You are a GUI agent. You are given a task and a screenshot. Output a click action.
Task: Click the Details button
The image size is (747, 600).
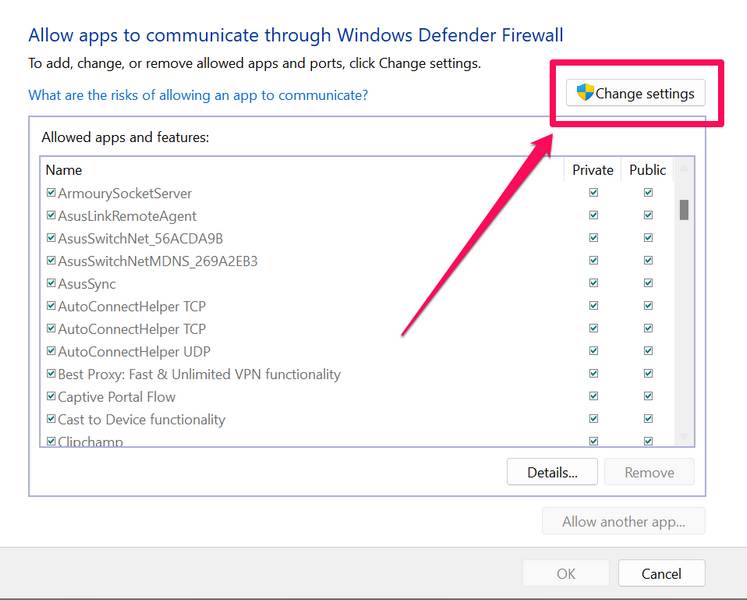point(552,472)
